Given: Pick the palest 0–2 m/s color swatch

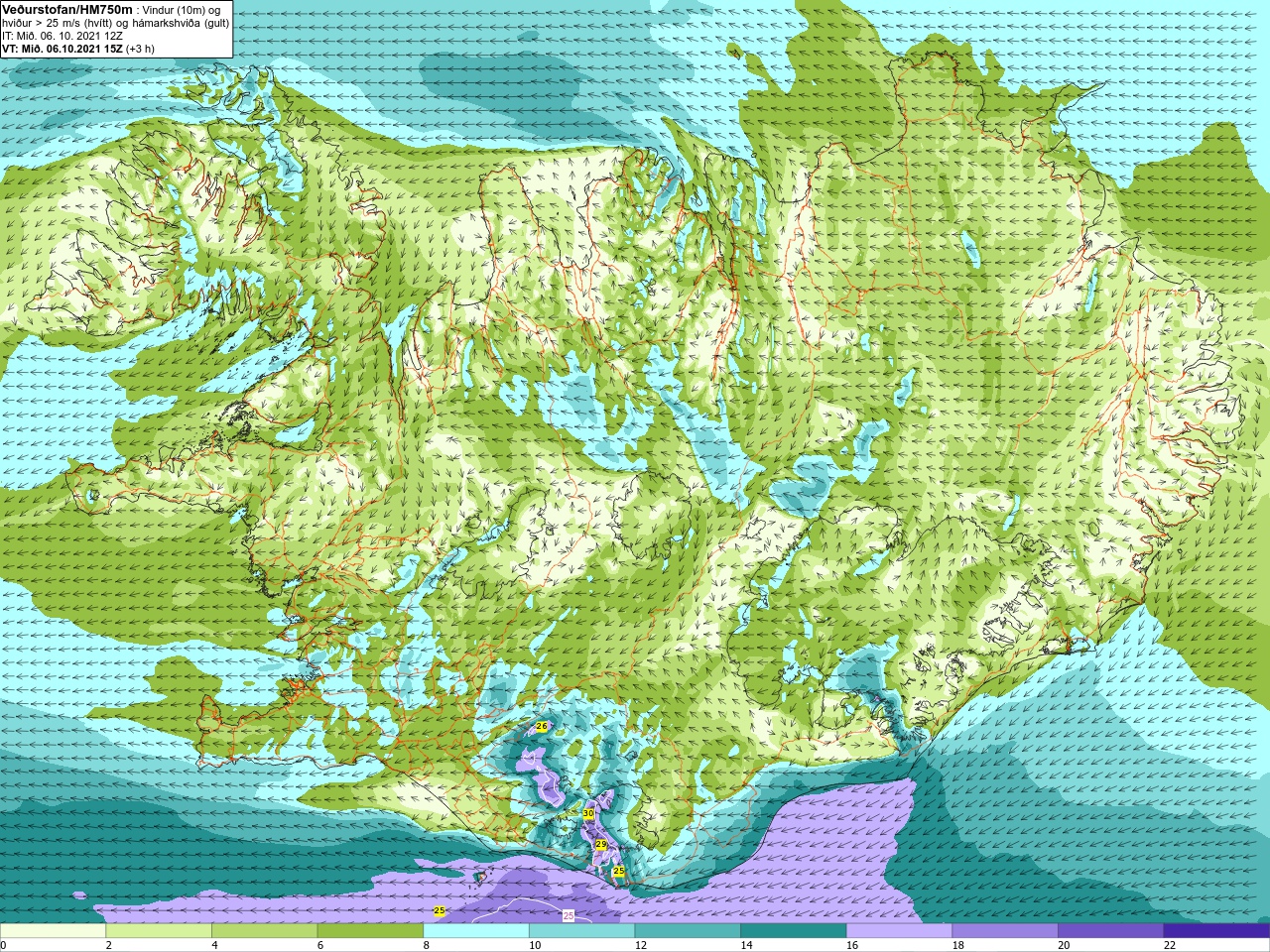Looking at the screenshot, I should pyautogui.click(x=53, y=930).
